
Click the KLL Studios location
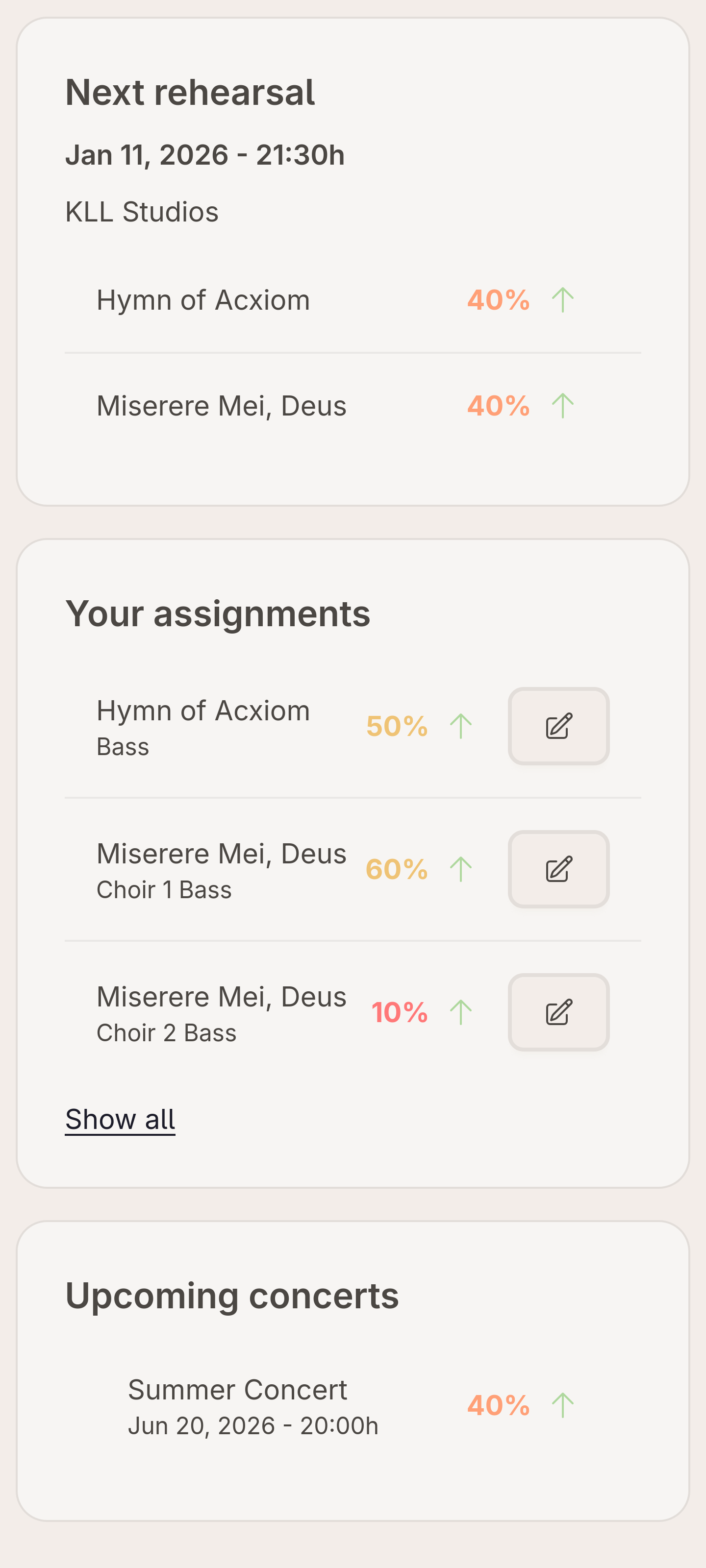click(141, 212)
